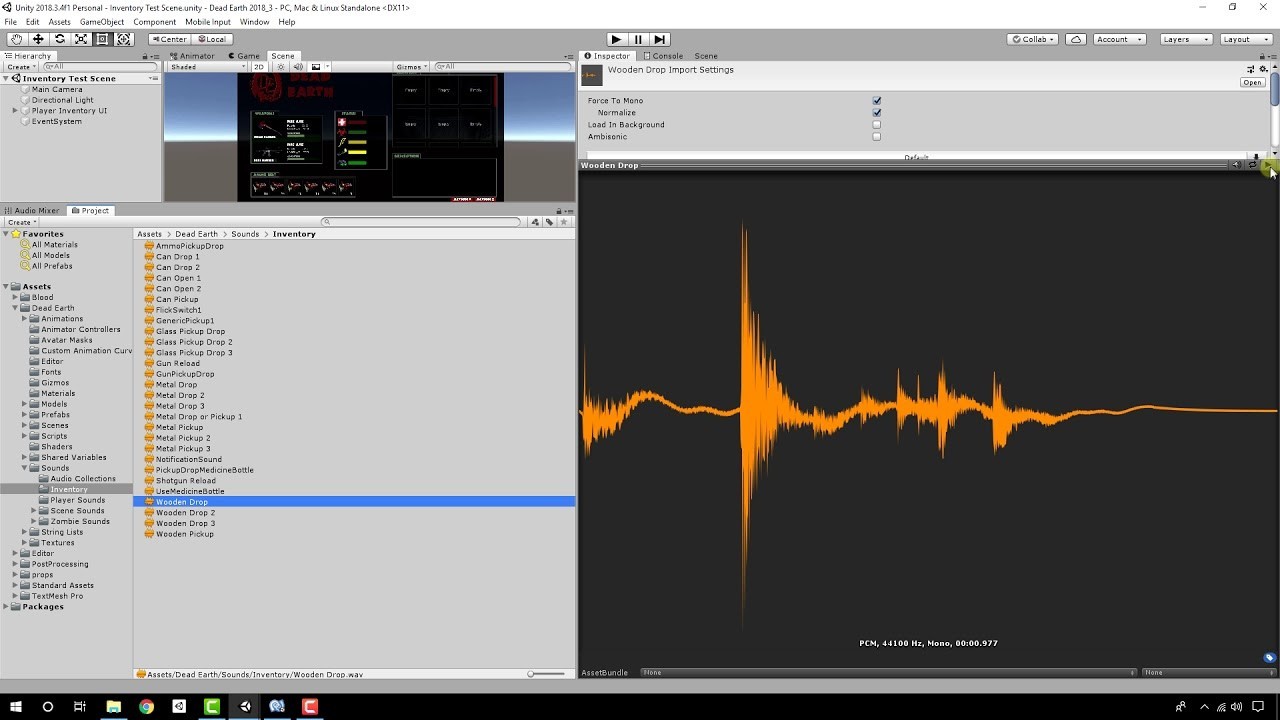
Task: Open the AssetBundle None dropdown
Action: pos(888,673)
